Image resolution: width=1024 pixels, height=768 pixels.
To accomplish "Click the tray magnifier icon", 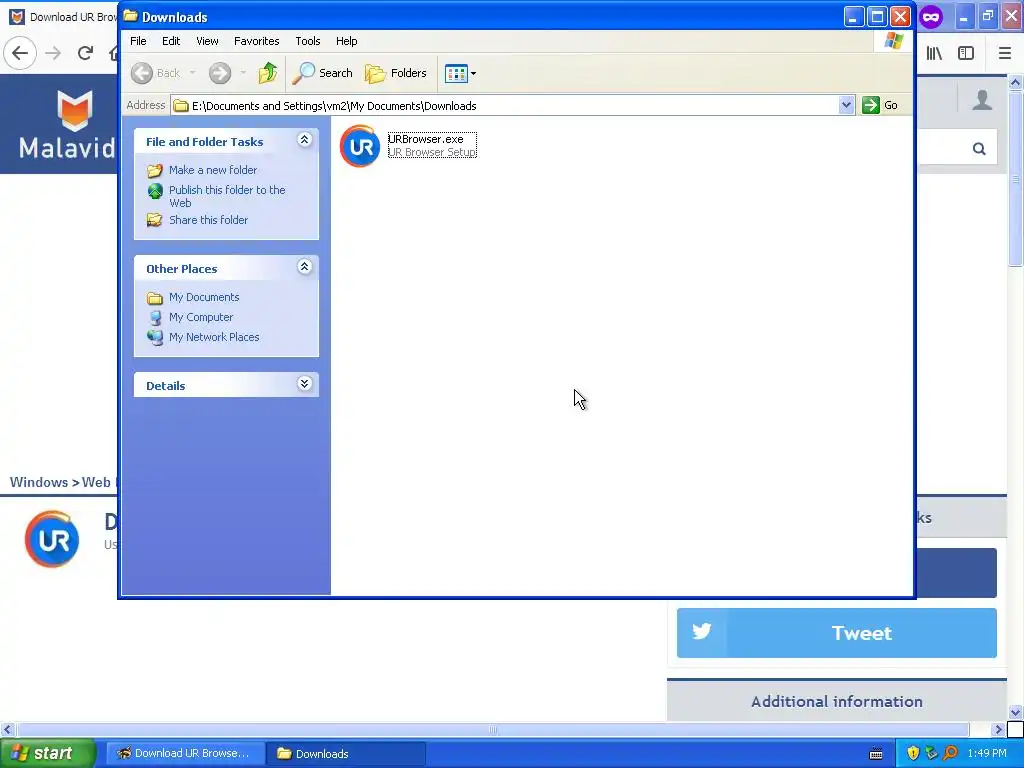I will click(x=950, y=753).
